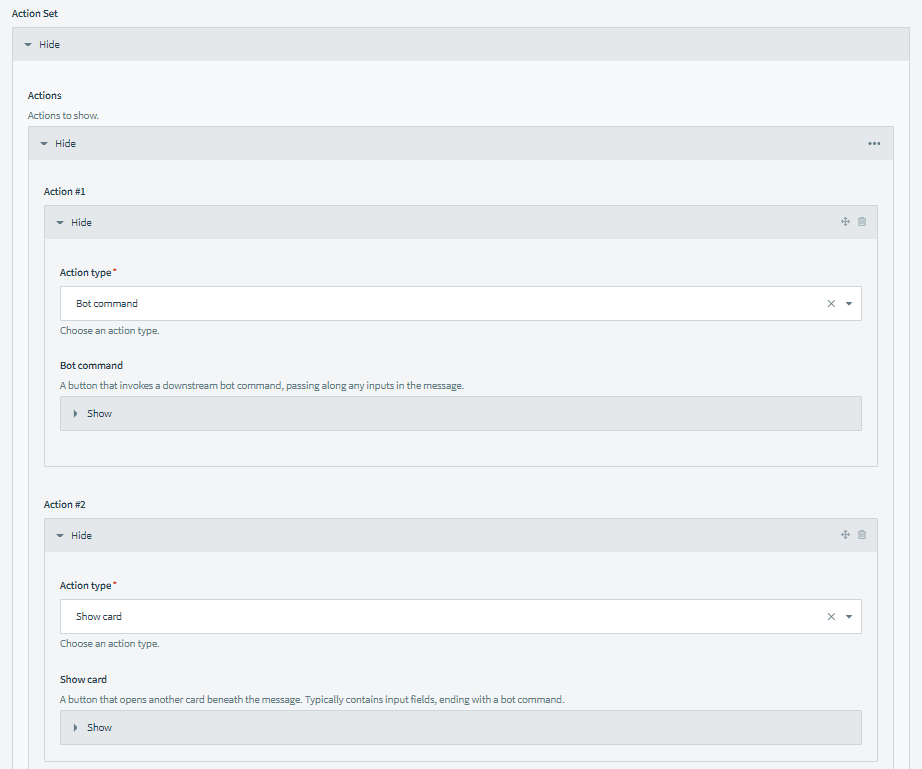The width and height of the screenshot is (922, 769).
Task: Collapse the Action #2 panel
Action: (74, 536)
